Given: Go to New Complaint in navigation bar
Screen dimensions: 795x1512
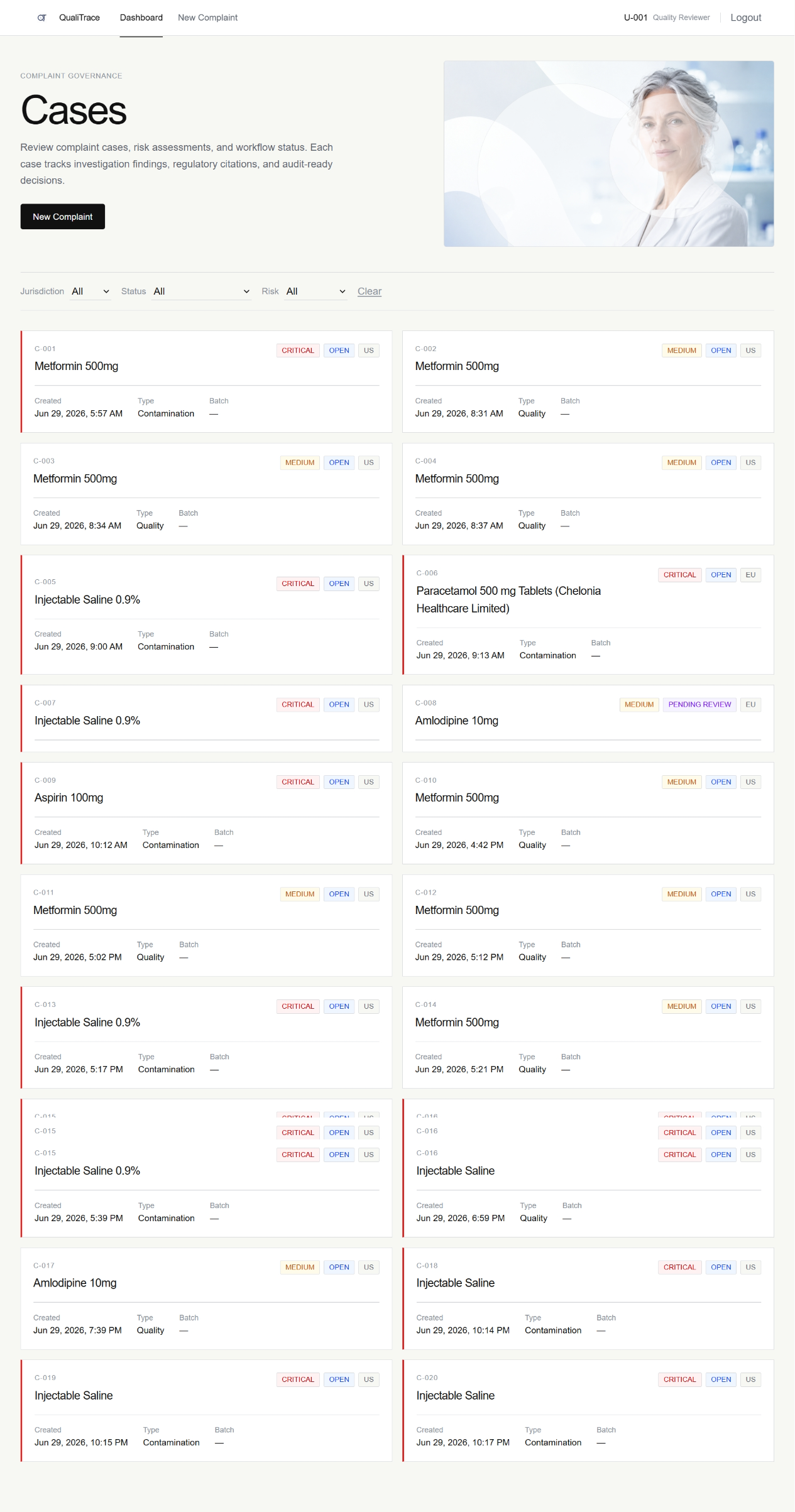Looking at the screenshot, I should pos(207,18).
